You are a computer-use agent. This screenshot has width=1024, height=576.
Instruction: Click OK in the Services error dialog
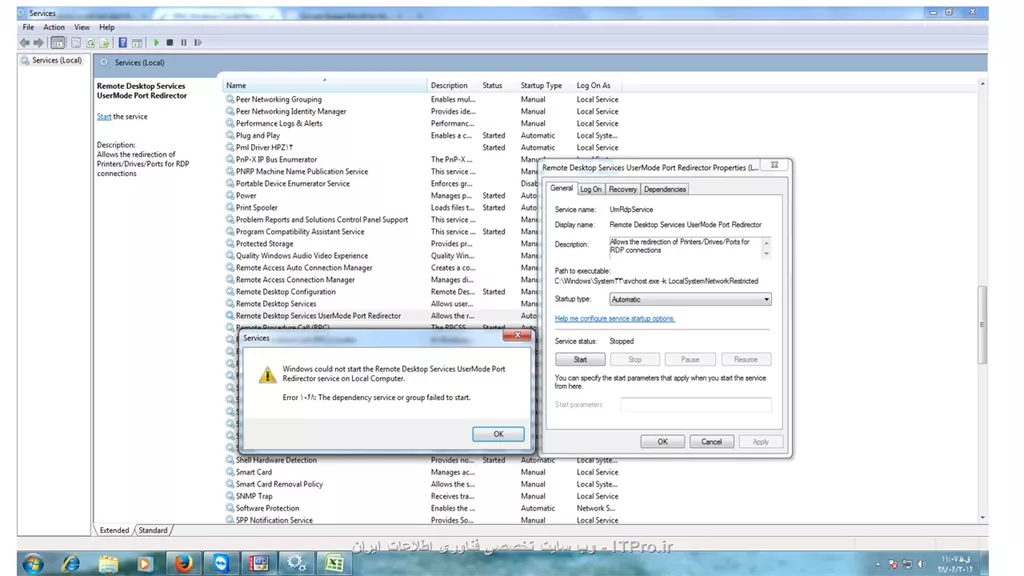498,434
